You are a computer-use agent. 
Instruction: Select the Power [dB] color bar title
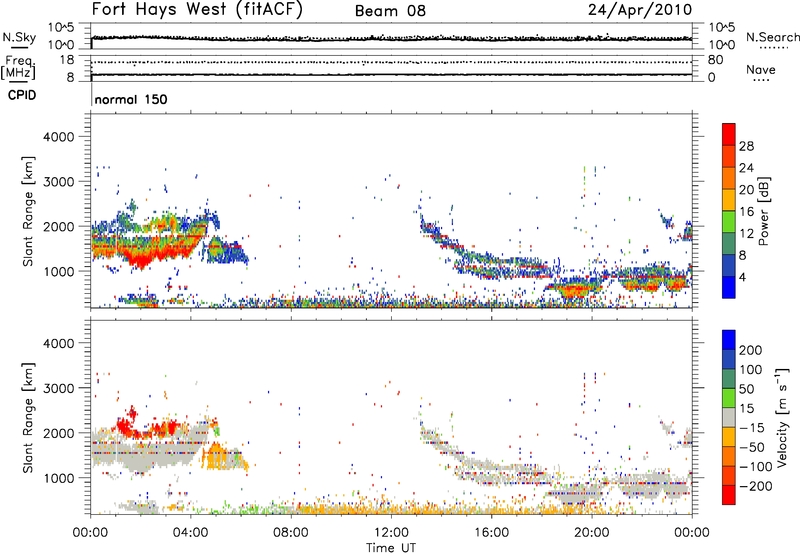click(x=763, y=211)
